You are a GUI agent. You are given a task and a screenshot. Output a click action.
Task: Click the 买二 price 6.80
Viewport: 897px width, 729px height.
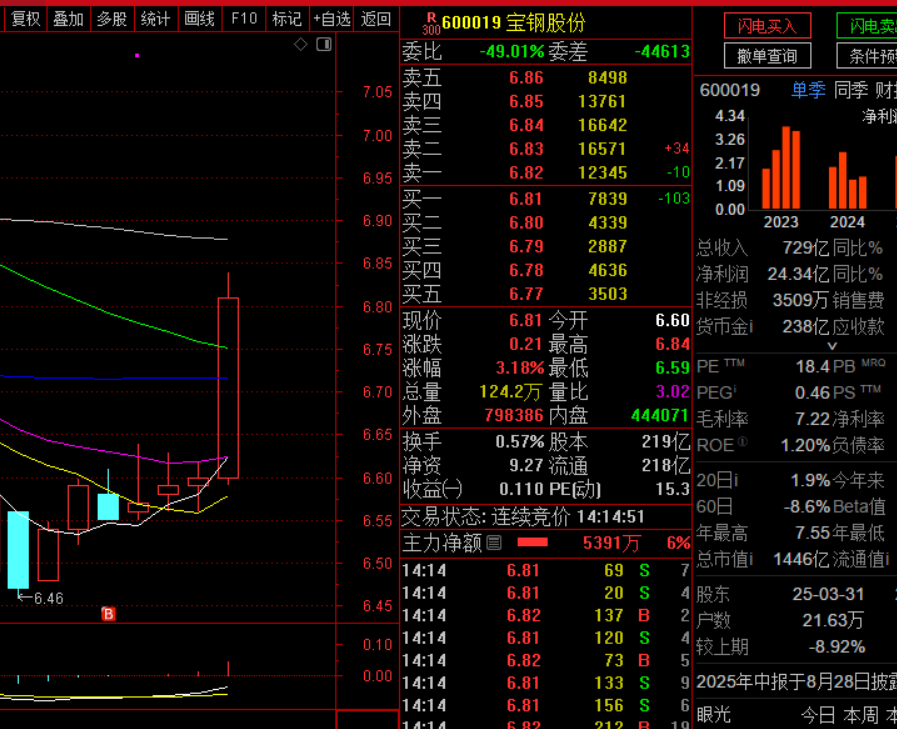[x=526, y=223]
